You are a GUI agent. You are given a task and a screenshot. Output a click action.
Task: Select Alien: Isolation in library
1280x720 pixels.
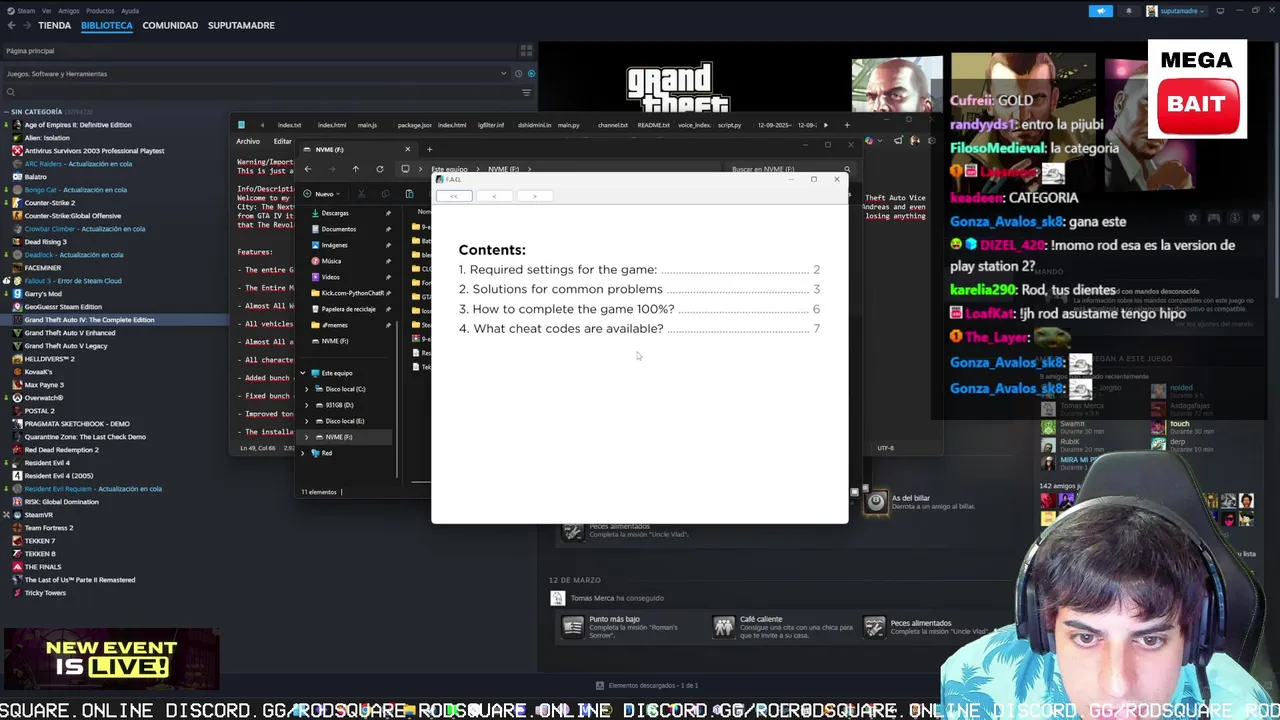tap(47, 138)
